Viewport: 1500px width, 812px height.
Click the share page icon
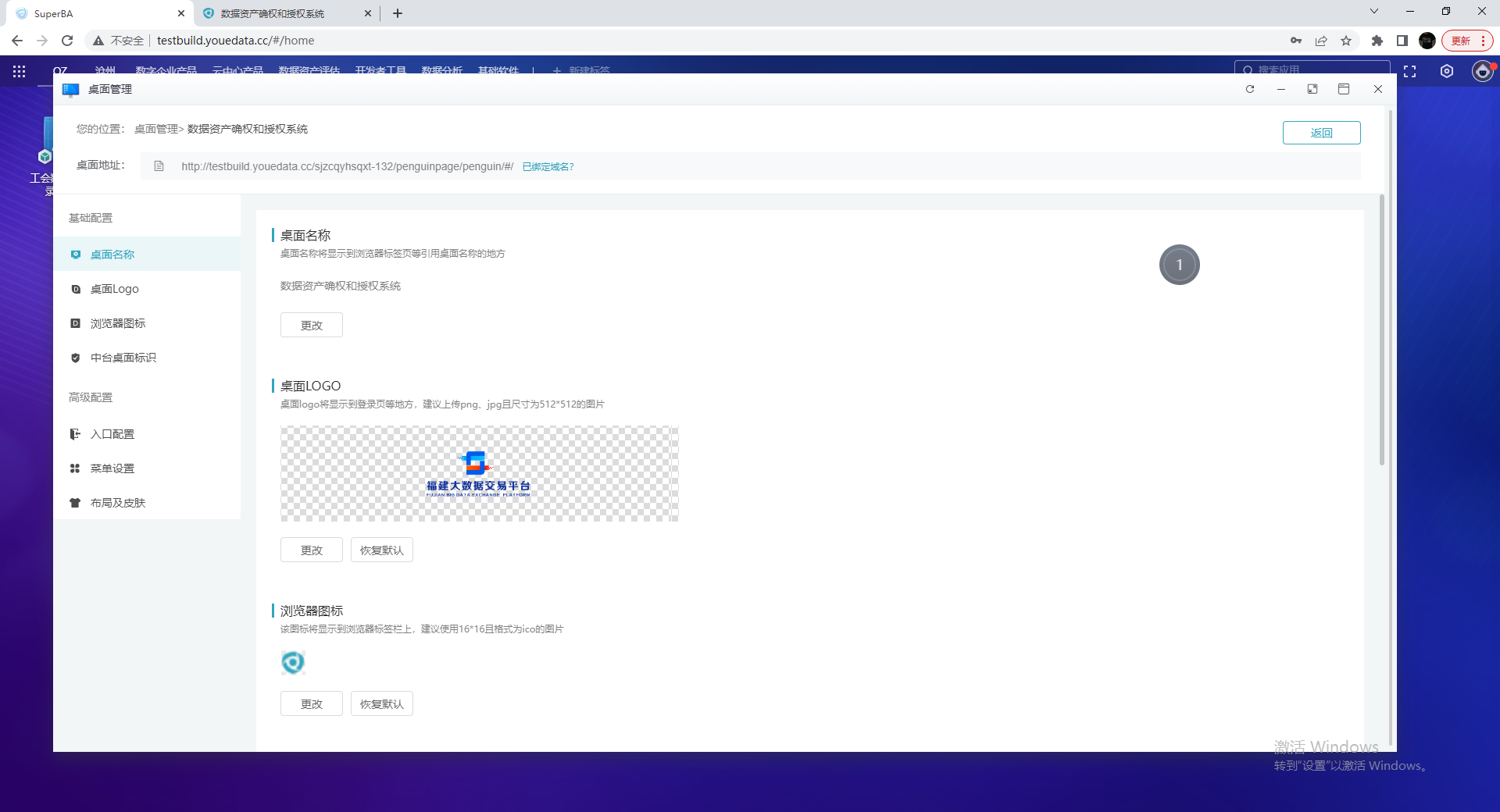pos(1321,41)
